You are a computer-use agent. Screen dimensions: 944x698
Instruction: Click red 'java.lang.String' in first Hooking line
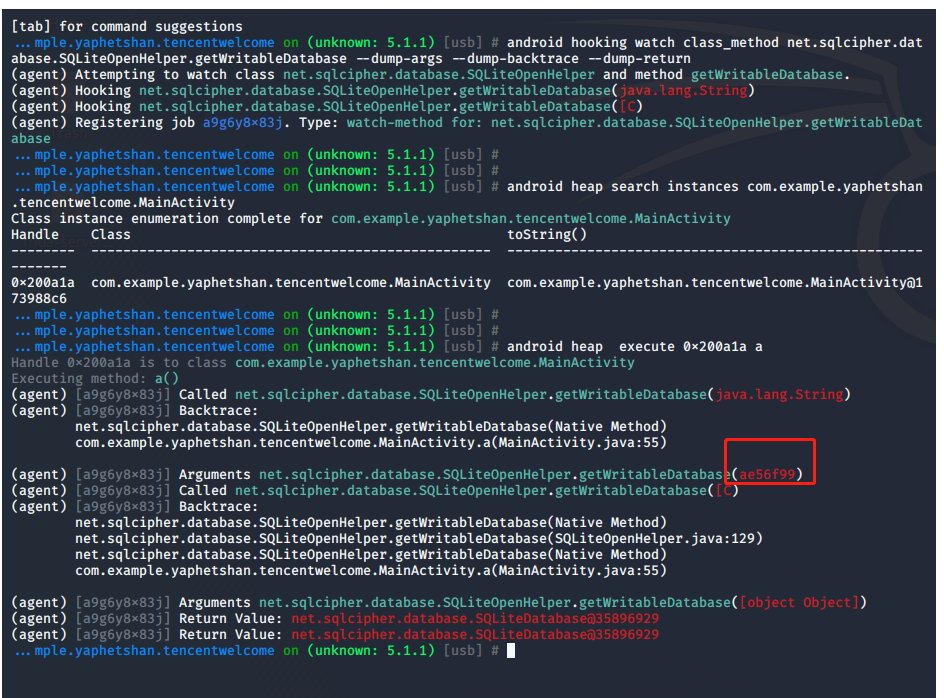pos(683,91)
